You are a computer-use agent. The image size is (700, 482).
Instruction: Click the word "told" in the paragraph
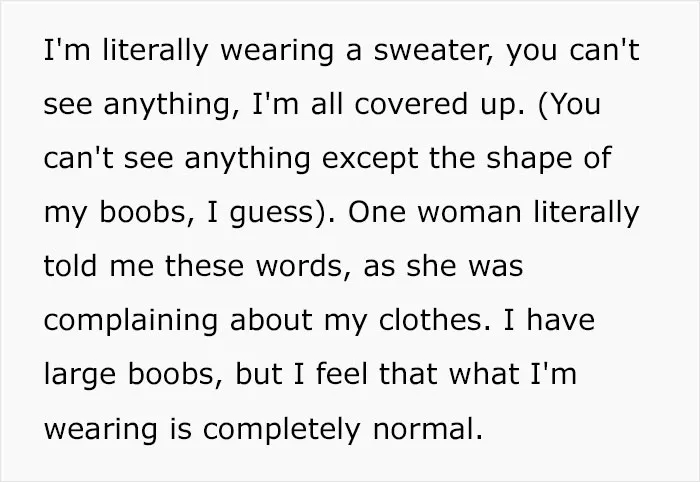click(x=70, y=265)
